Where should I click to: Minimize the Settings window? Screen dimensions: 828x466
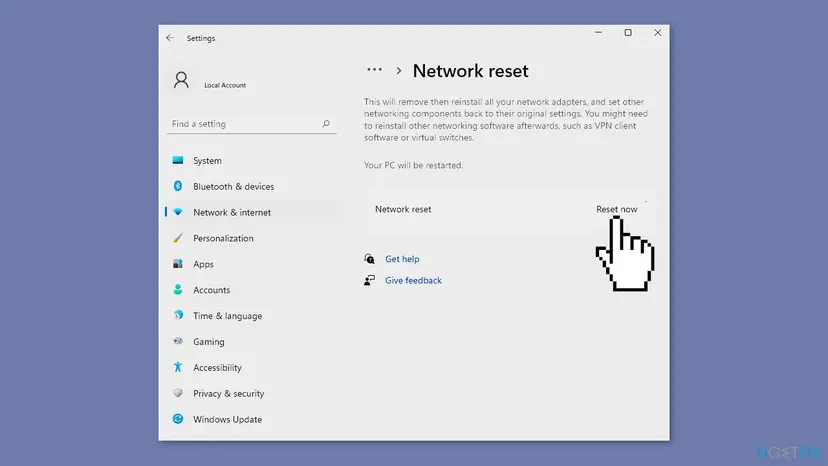pos(598,33)
